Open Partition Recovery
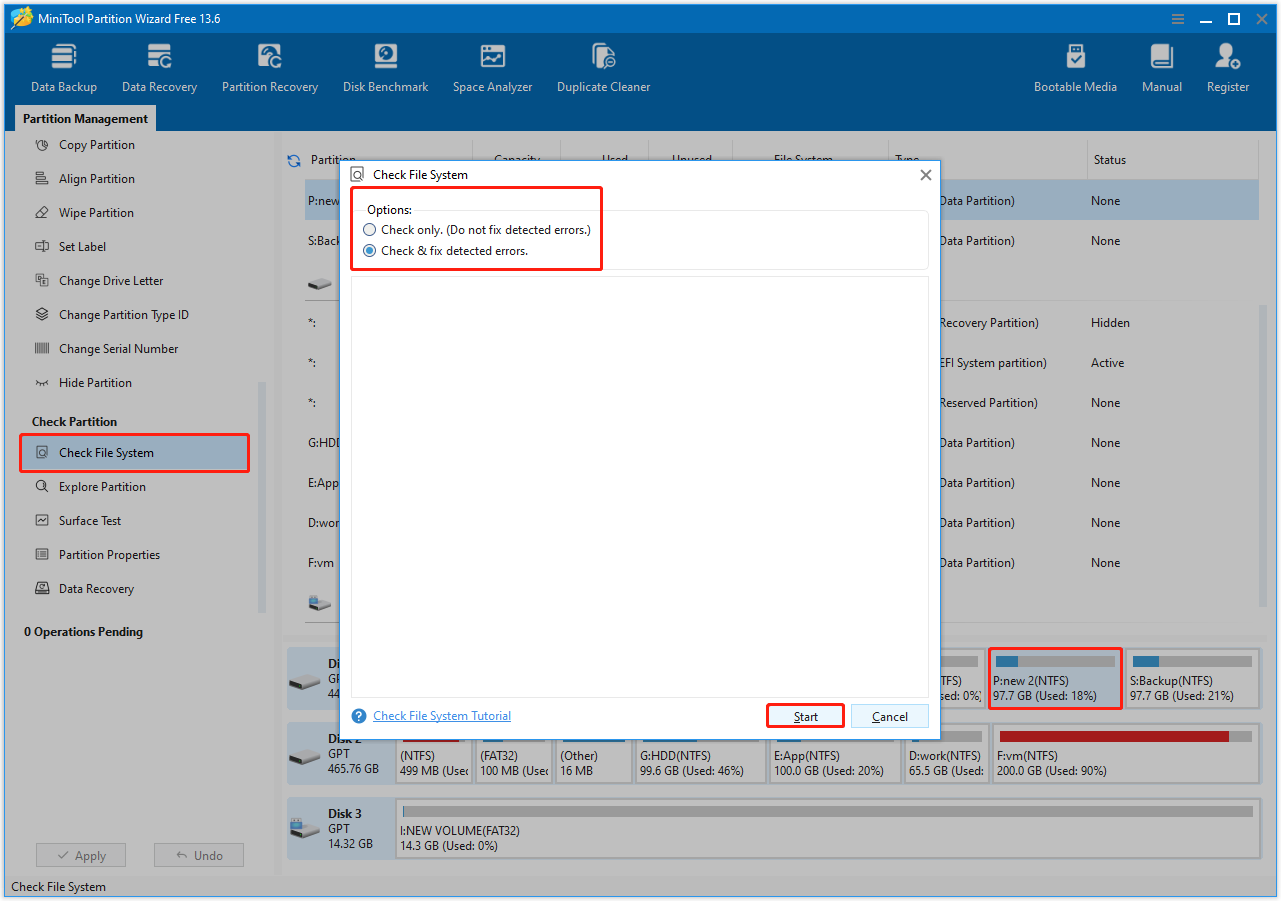 click(x=270, y=68)
